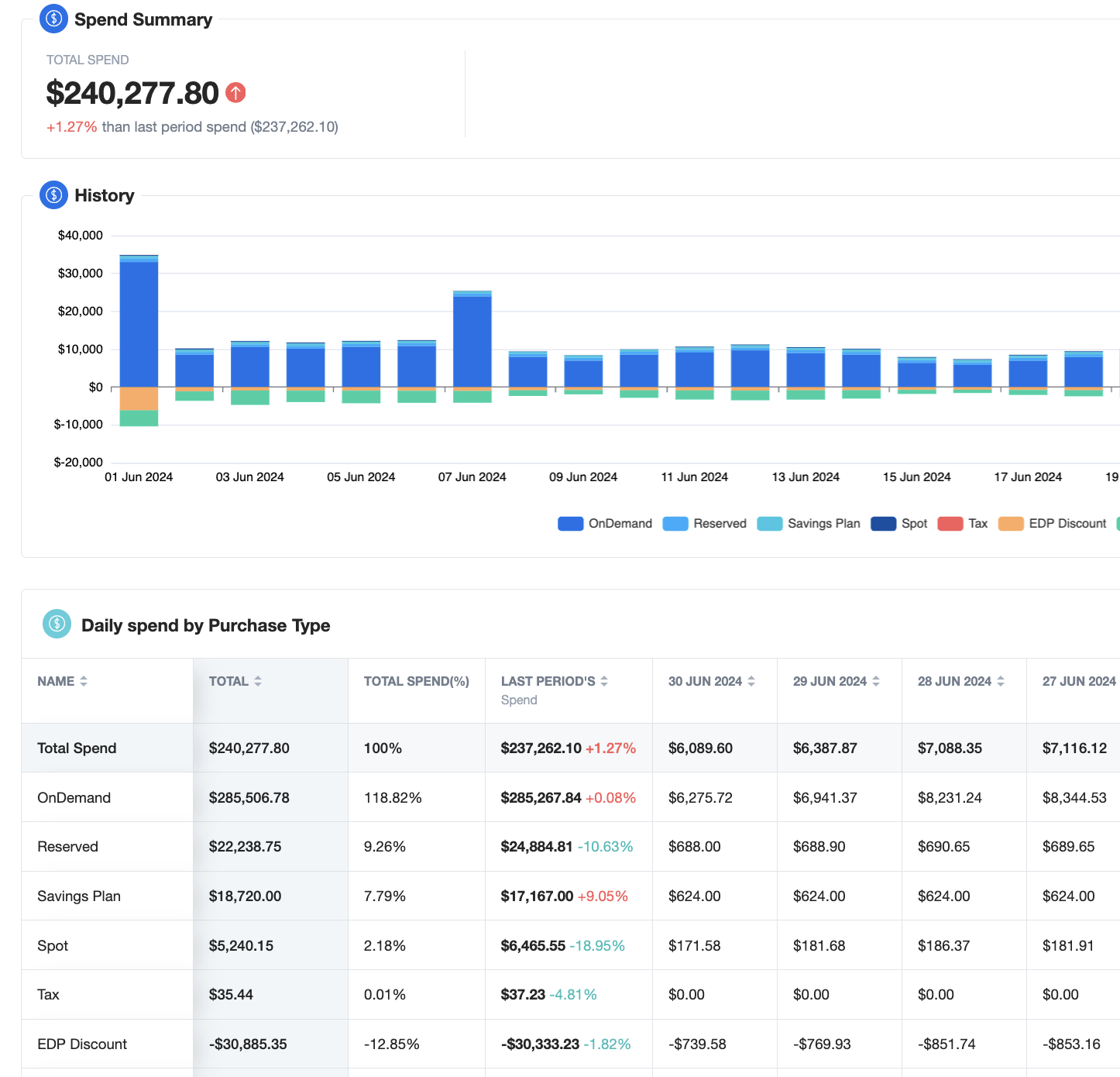Image resolution: width=1120 pixels, height=1077 pixels.
Task: Select the Savings Plan row name
Action: 79,896
